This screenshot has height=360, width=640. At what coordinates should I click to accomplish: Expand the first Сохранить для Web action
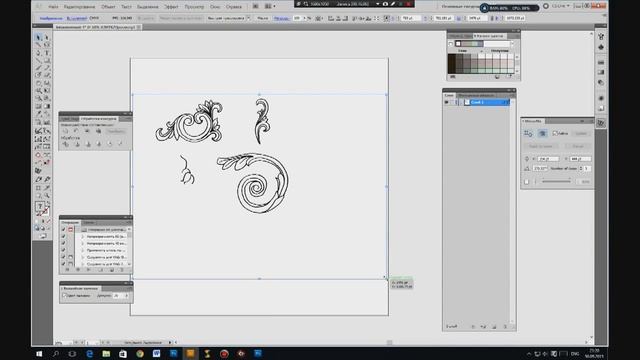pyautogui.click(x=82, y=257)
